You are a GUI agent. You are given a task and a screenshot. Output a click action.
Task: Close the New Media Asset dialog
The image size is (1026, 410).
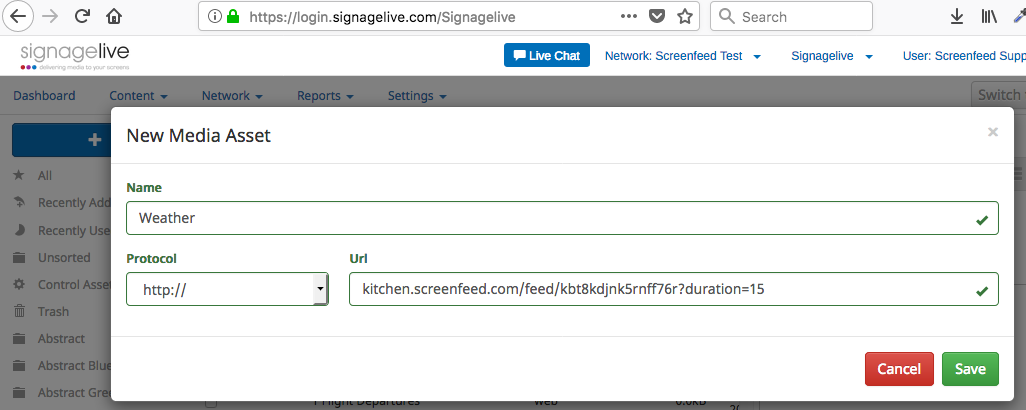(992, 132)
